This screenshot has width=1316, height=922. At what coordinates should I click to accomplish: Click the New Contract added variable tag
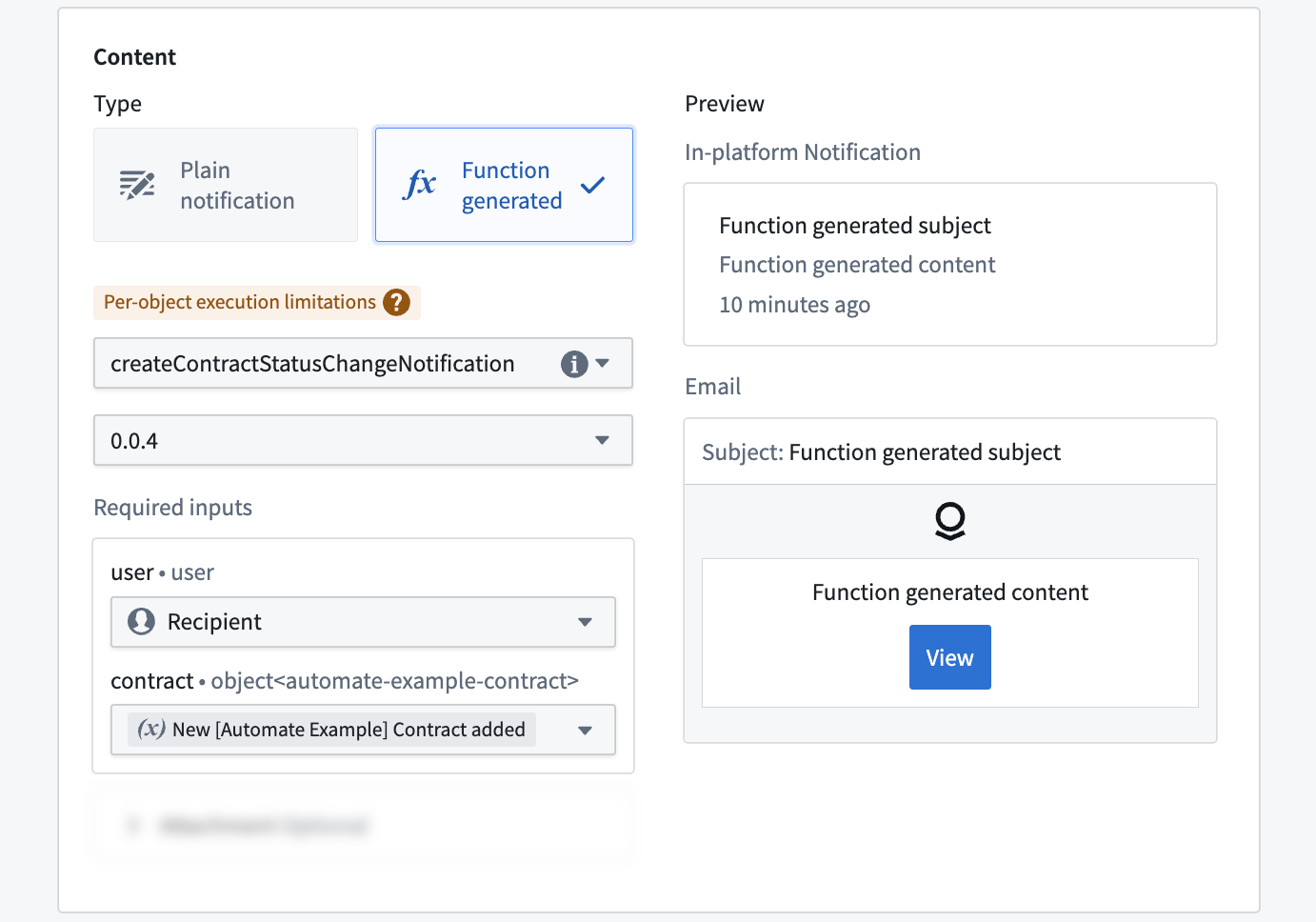coord(331,730)
